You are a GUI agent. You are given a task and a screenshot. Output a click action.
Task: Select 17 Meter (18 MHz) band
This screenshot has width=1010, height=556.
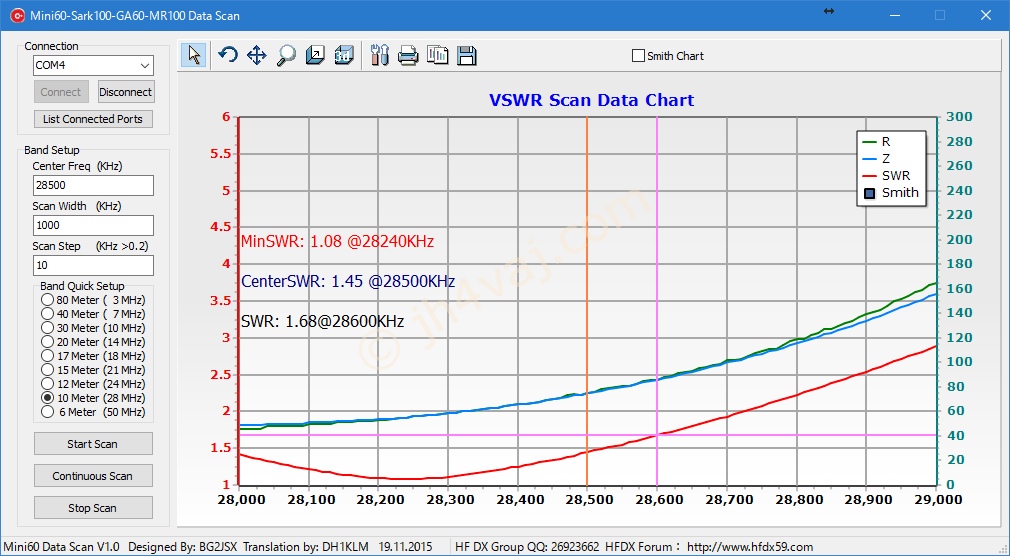point(47,356)
